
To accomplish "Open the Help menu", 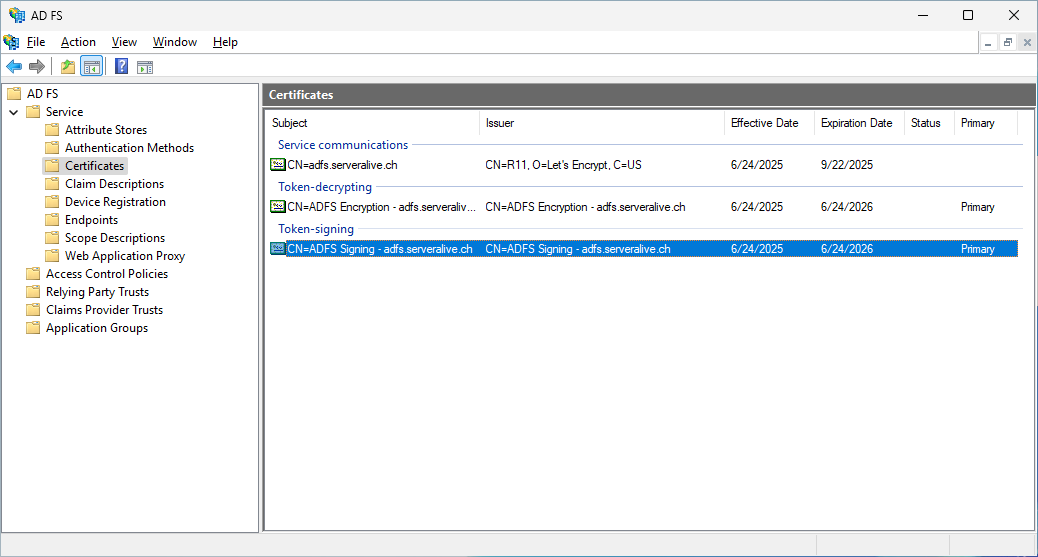I will (225, 42).
